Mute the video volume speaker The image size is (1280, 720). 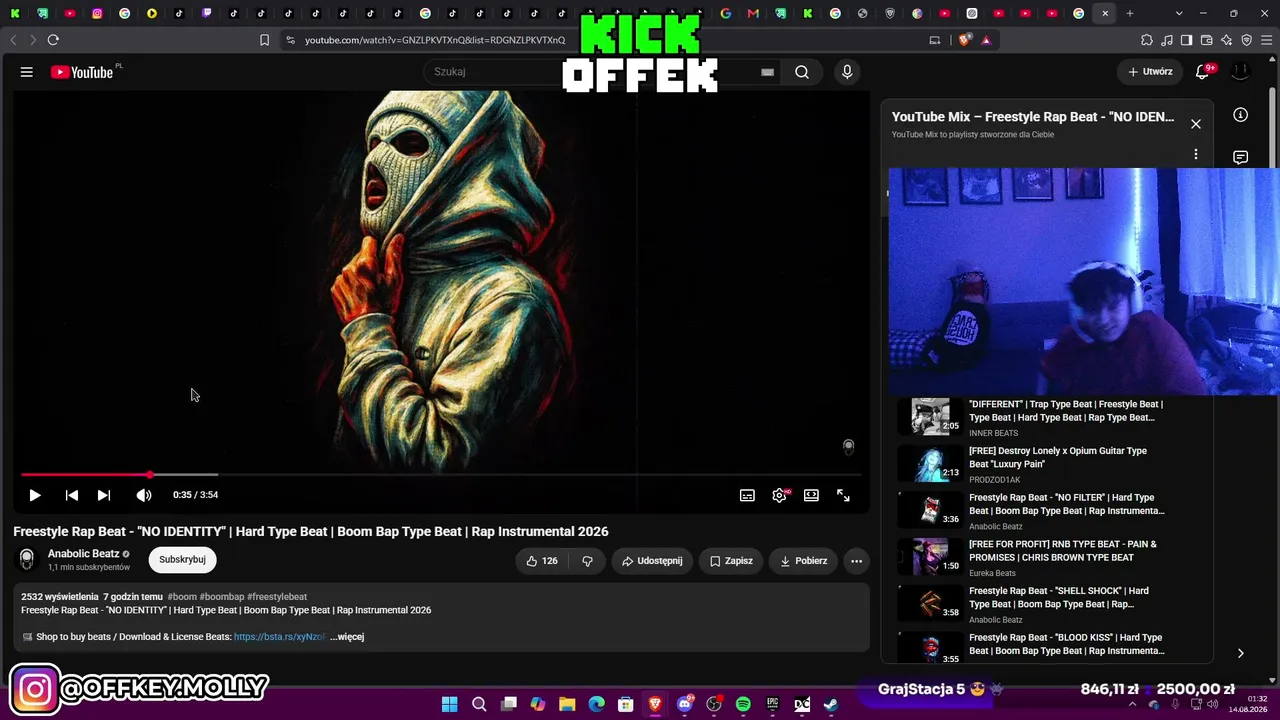(x=144, y=495)
